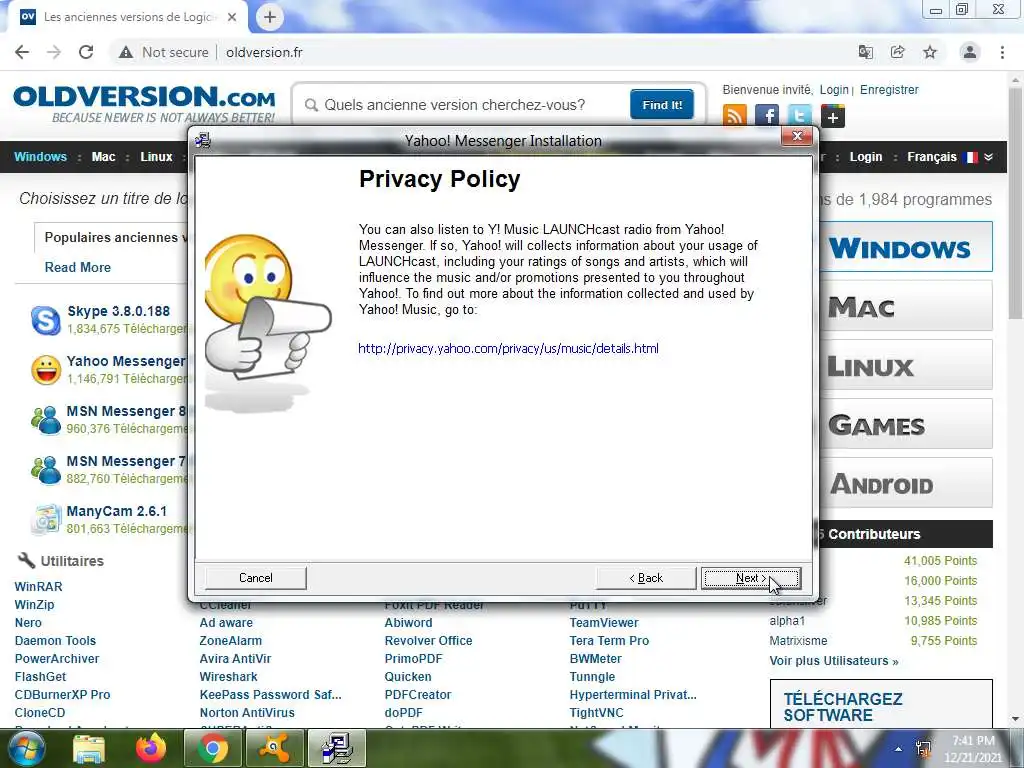The width and height of the screenshot is (1024, 768).
Task: Navigate forward in Chrome
Action: click(54, 52)
